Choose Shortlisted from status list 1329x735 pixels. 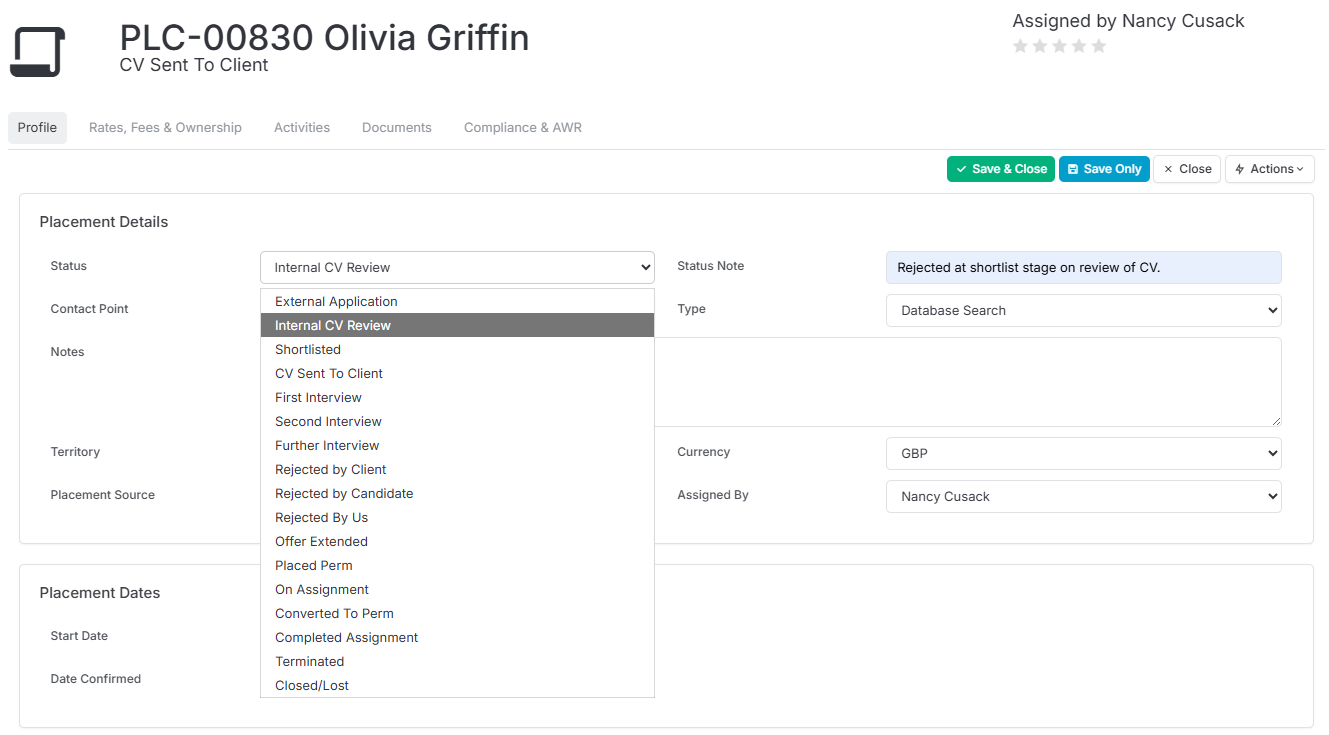(457, 349)
